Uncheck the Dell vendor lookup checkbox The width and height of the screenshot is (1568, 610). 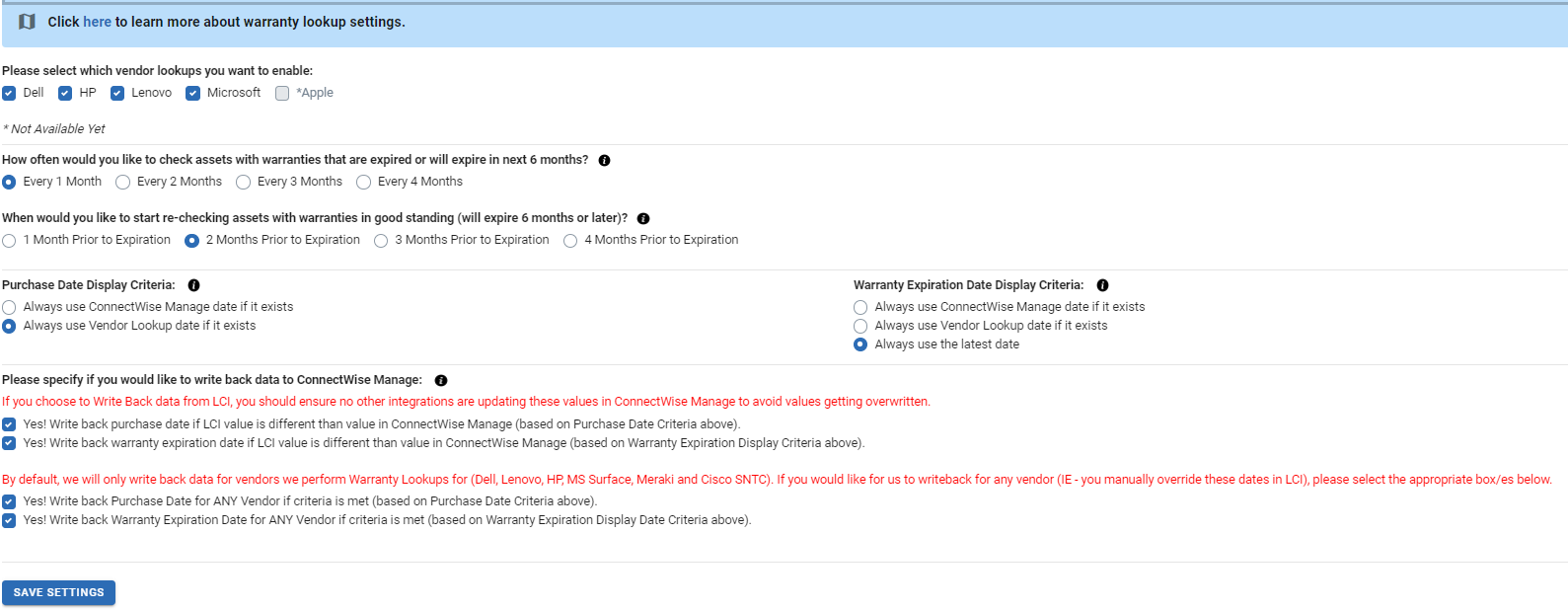click(9, 93)
